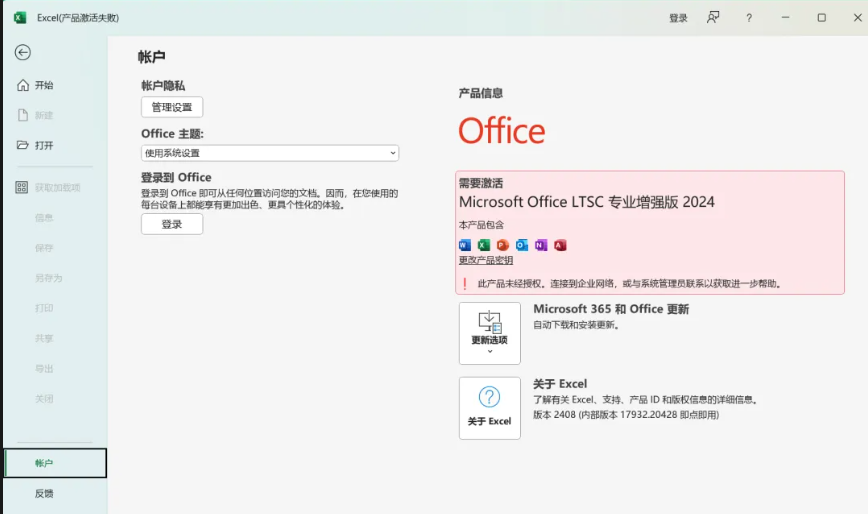Click the large red Office logo text

click(x=502, y=131)
